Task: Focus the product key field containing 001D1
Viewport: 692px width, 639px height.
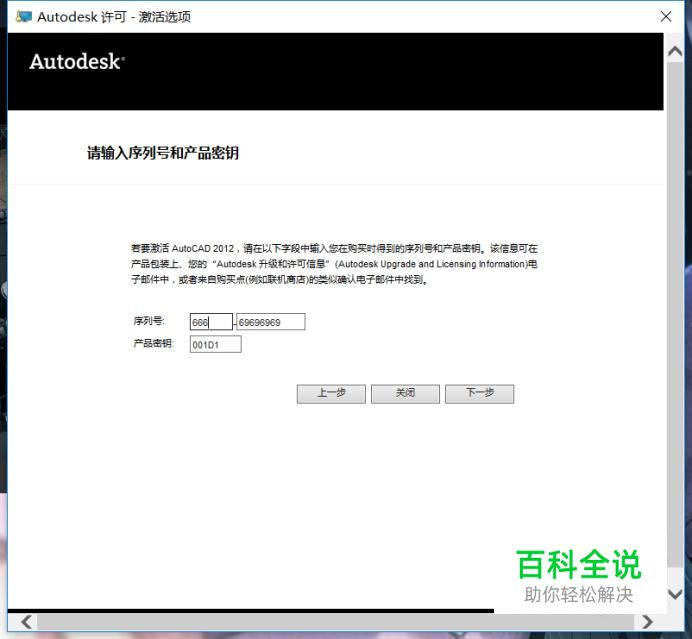Action: 215,344
